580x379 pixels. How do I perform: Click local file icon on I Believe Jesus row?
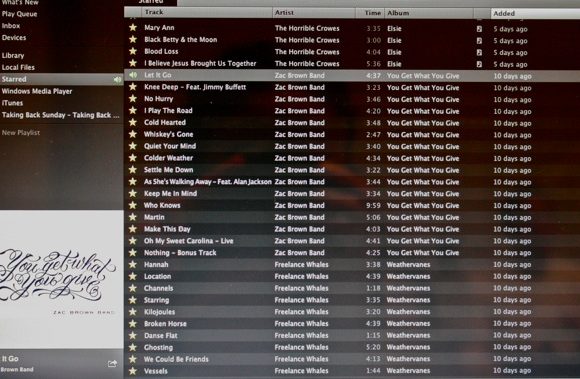[x=479, y=64]
